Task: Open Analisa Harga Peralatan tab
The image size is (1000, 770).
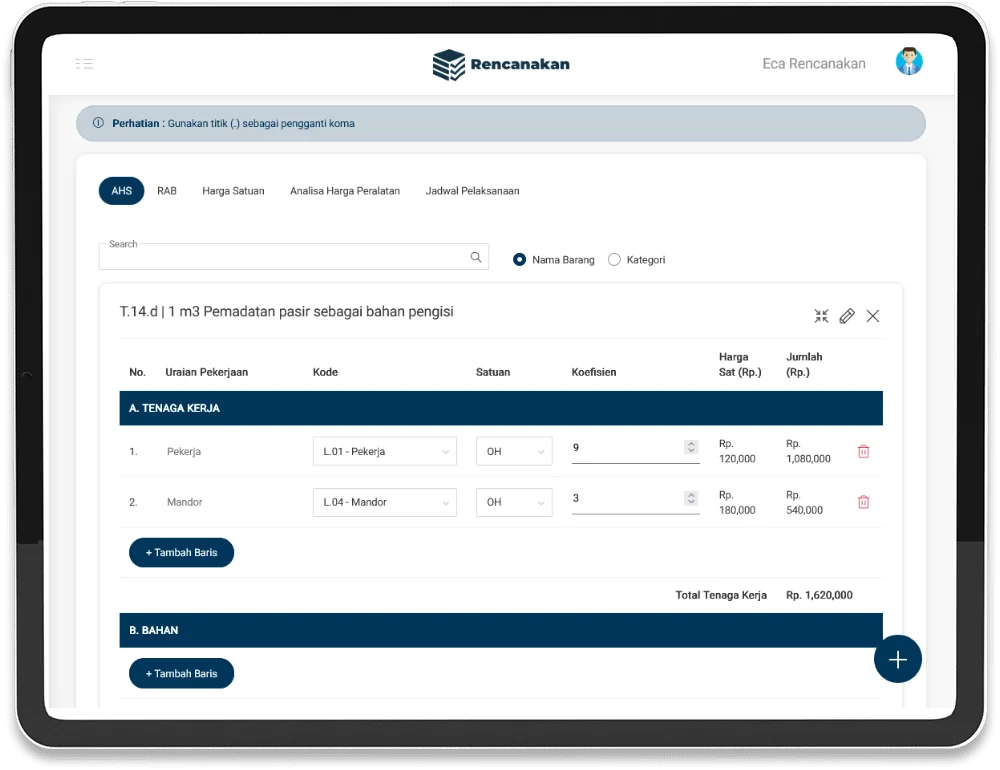Action: pyautogui.click(x=345, y=191)
